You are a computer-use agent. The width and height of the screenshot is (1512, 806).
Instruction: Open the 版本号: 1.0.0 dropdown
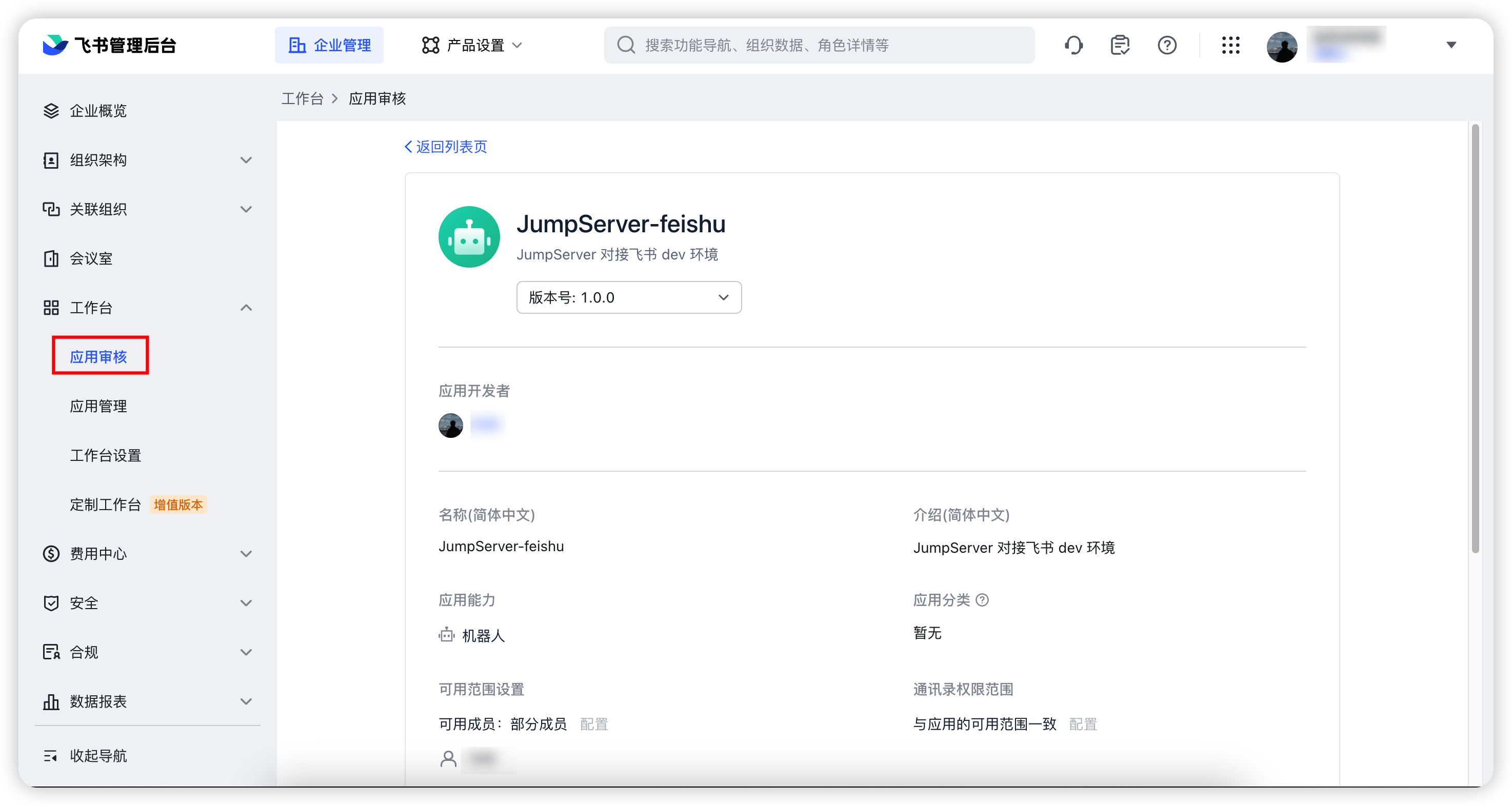629,297
